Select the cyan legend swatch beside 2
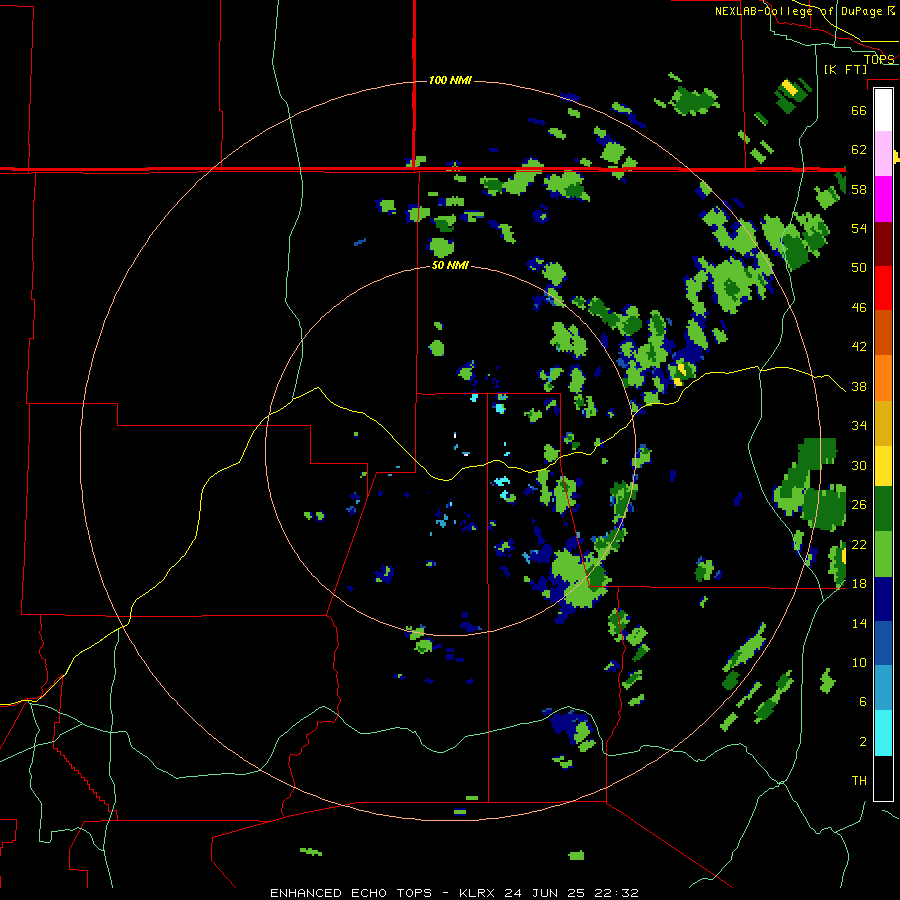 point(883,733)
